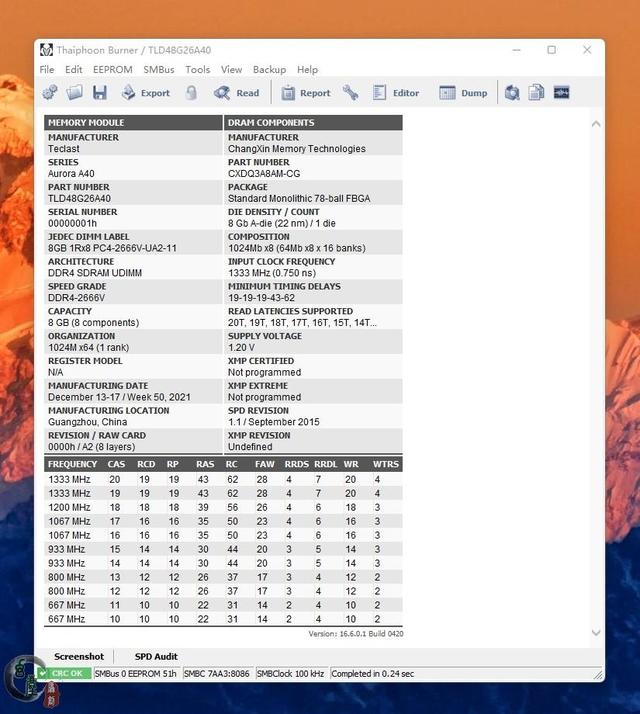Click the 1200 MHz frequency row
This screenshot has height=714, width=640.
(x=223, y=507)
